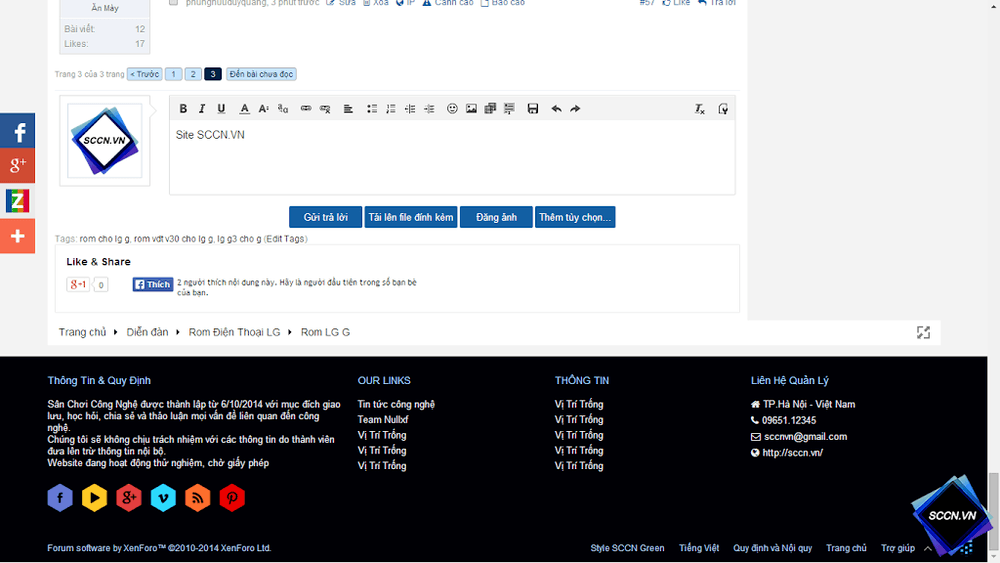1000x563 pixels.
Task: Open Style SCCN Green chooser
Action: tap(627, 548)
